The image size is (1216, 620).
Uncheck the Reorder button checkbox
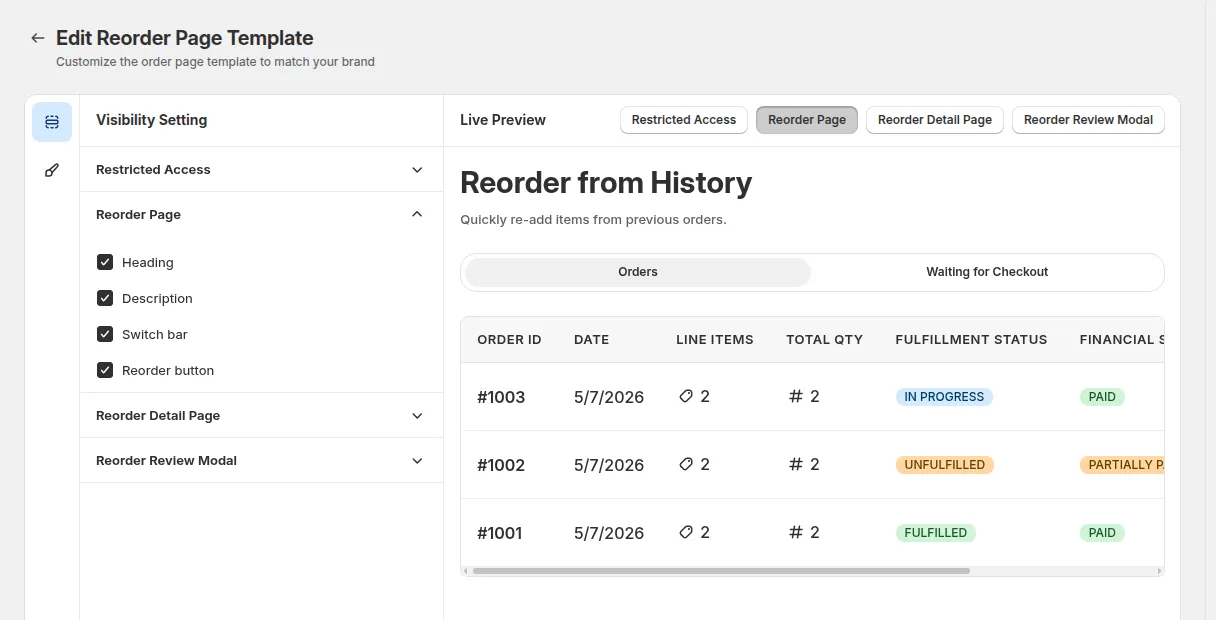click(105, 370)
